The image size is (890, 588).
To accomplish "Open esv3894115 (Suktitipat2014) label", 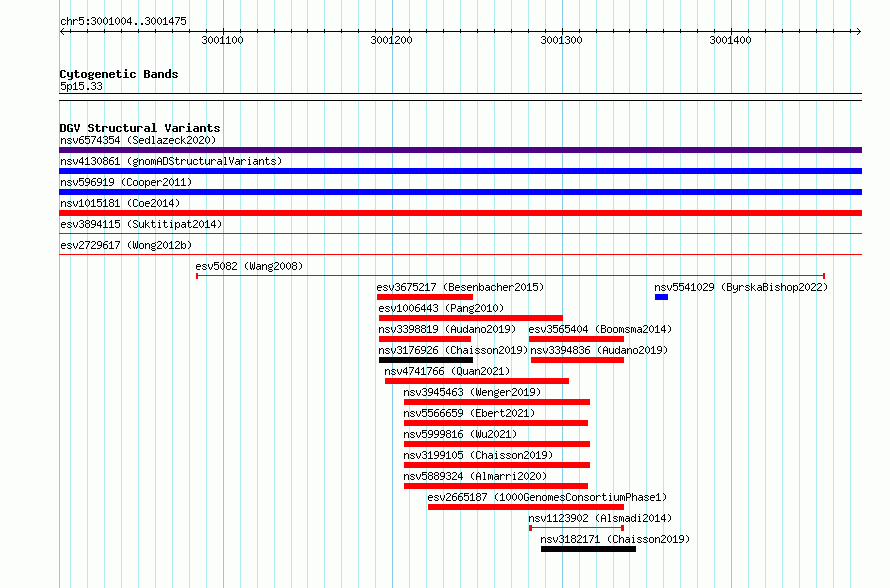I will (x=141, y=224).
